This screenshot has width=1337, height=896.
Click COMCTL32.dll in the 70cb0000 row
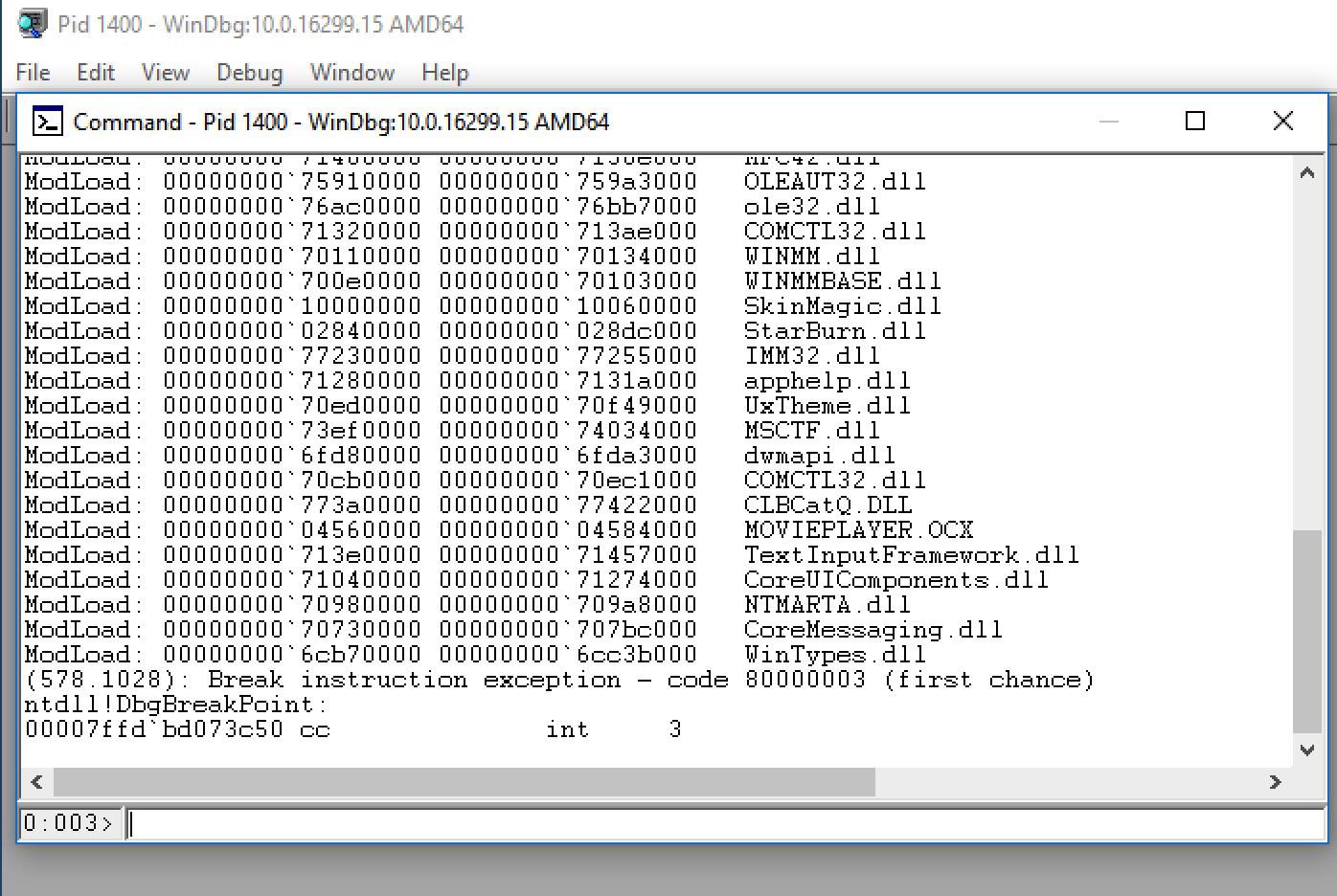pos(835,481)
